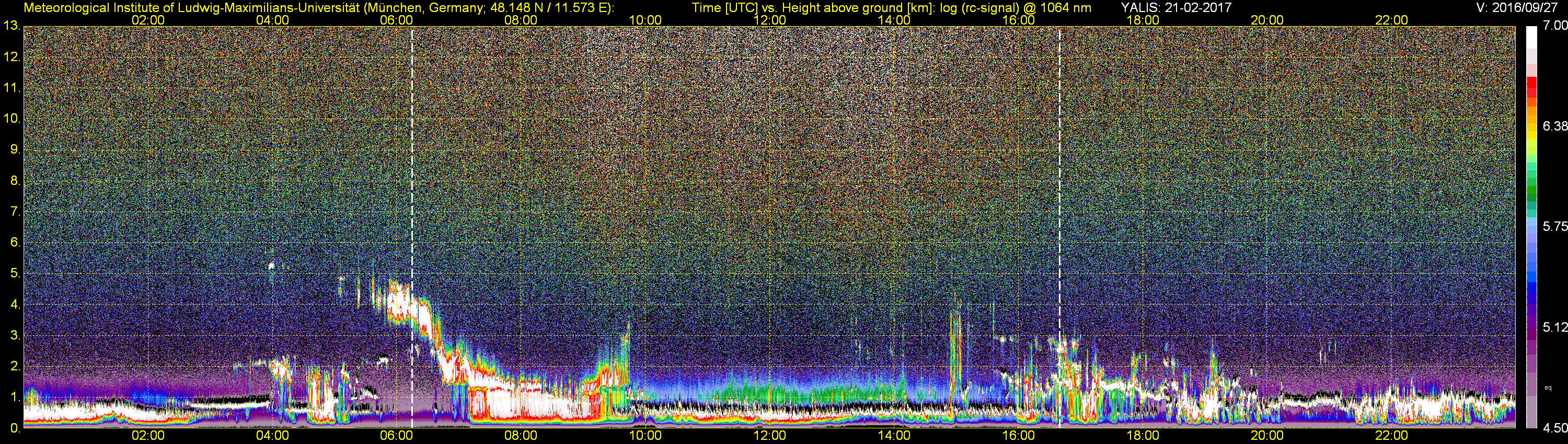This screenshot has width=1568, height=444.
Task: Click the 5.75 value on the color scale
Action: pos(1554,226)
